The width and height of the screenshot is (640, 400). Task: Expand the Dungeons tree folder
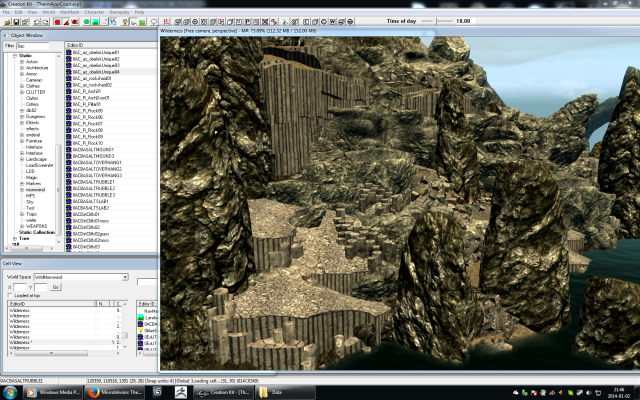click(x=22, y=116)
